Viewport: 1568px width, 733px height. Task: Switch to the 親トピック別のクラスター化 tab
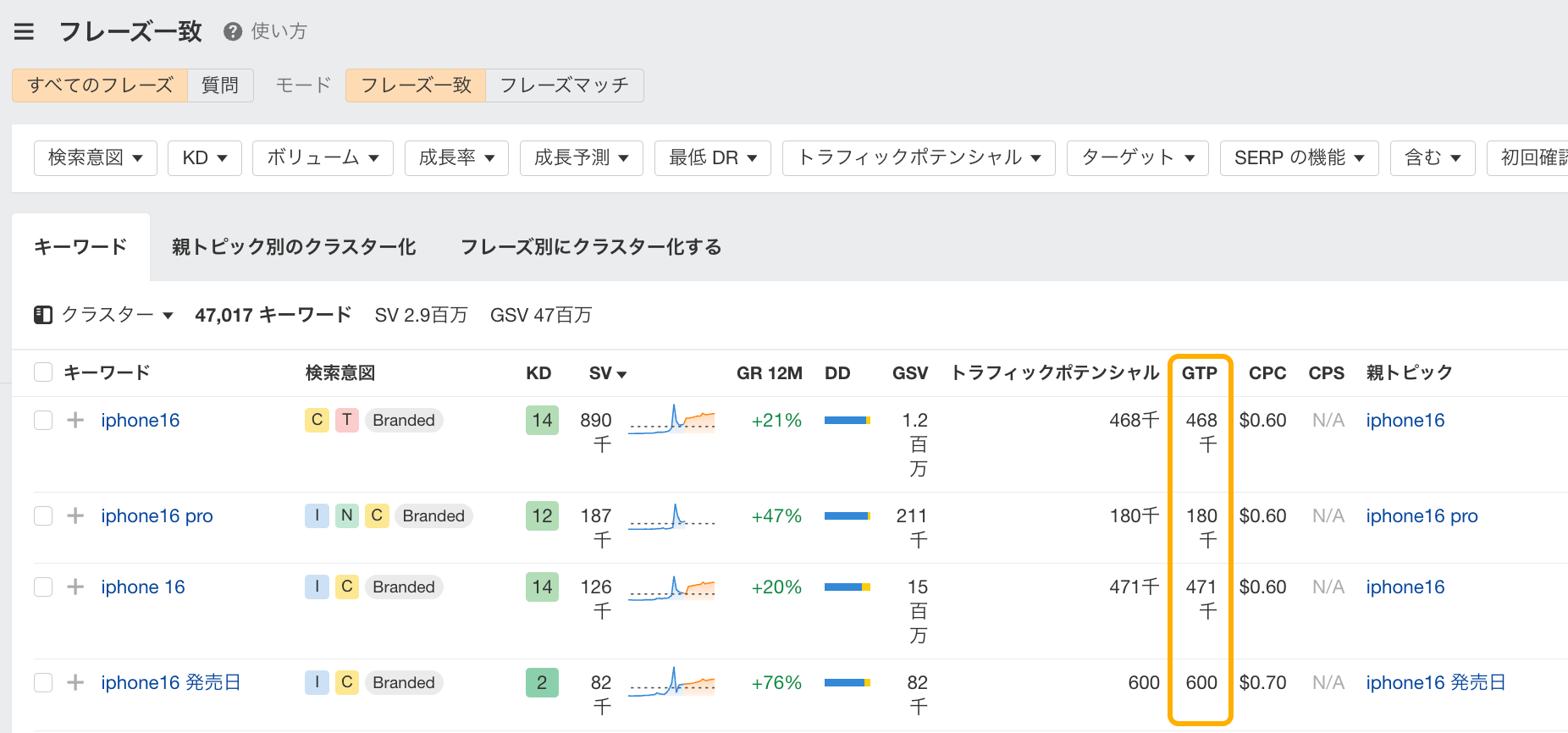294,247
